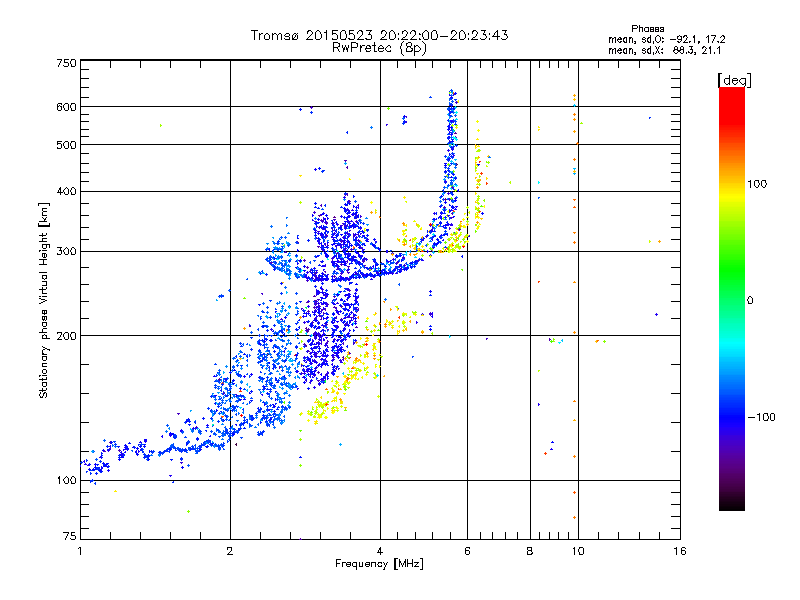
Task: Click the orange point column at 10 MHz
Action: click(574, 306)
